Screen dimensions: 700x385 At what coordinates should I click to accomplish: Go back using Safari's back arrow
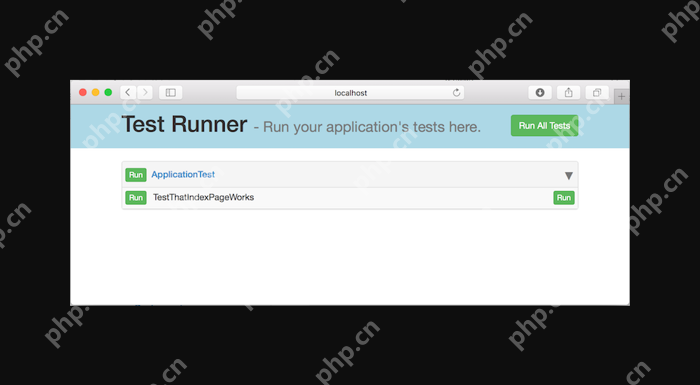coord(128,92)
